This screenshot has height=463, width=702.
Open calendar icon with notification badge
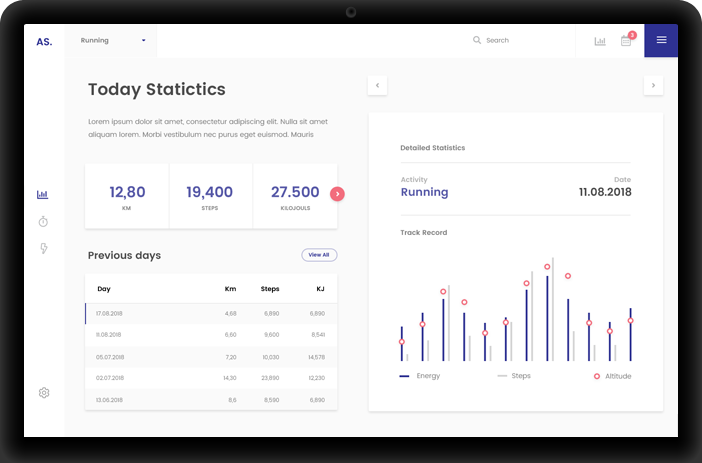626,41
